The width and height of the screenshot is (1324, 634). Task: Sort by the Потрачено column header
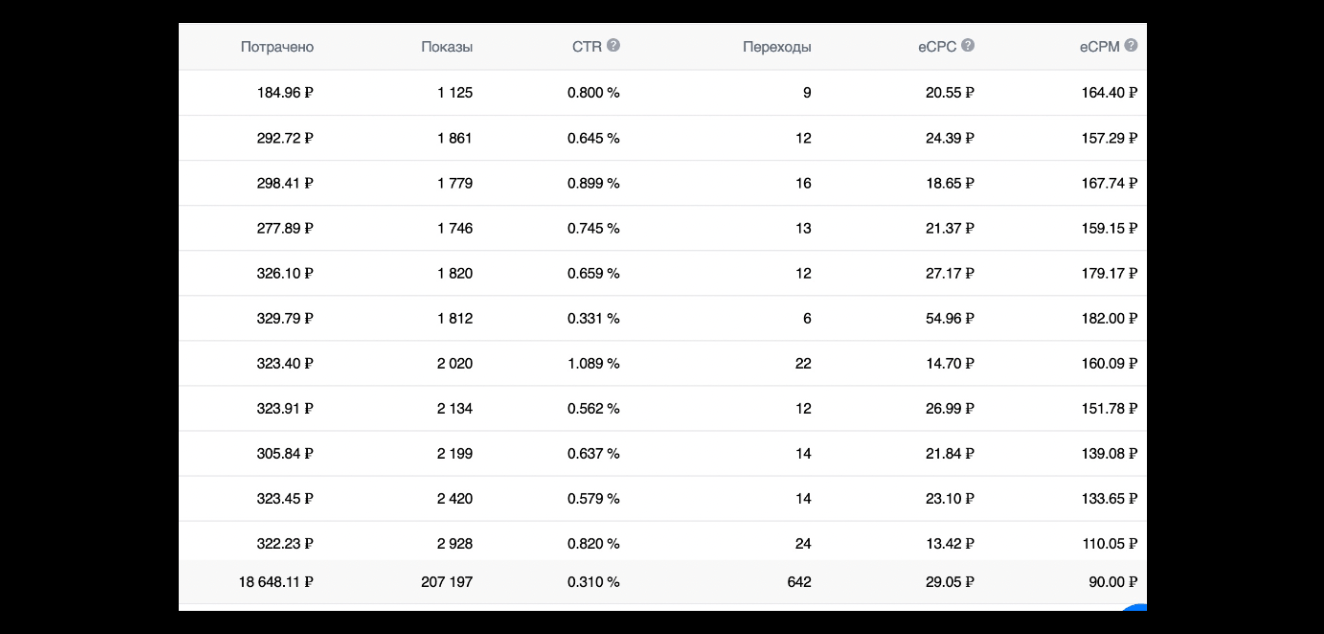coord(277,47)
